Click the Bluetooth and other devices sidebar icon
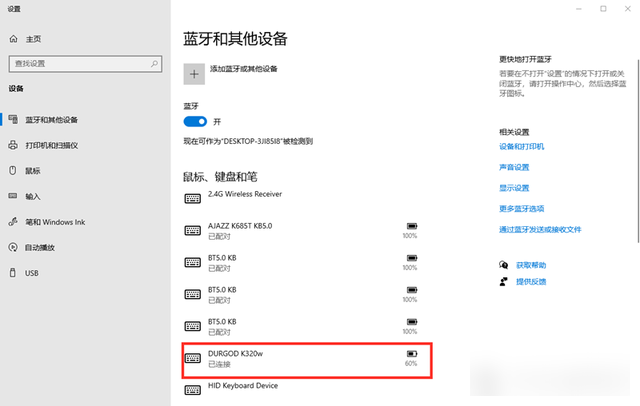The image size is (640, 406). [13, 120]
